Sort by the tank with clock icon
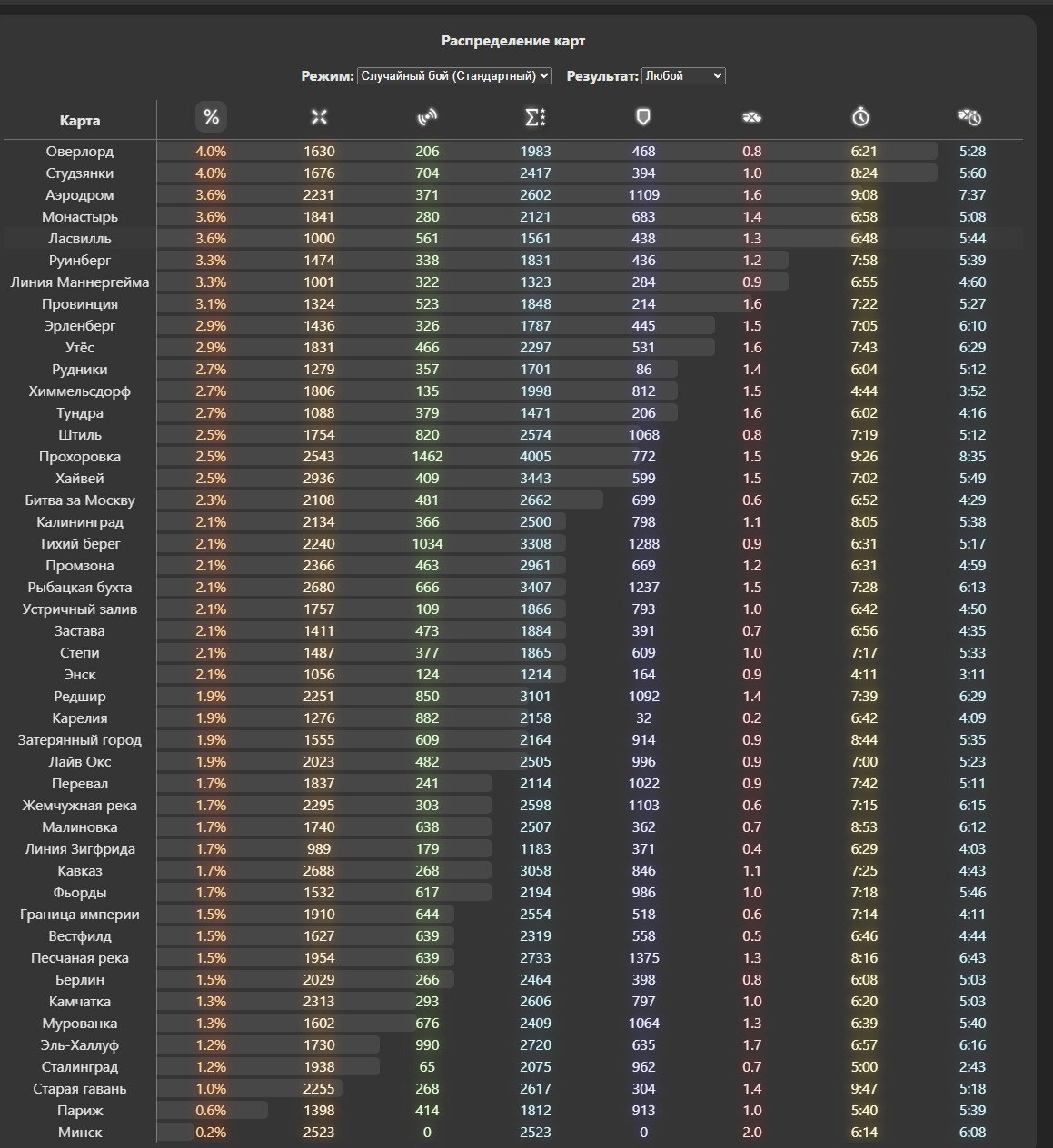The image size is (1053, 1148). coord(969,116)
